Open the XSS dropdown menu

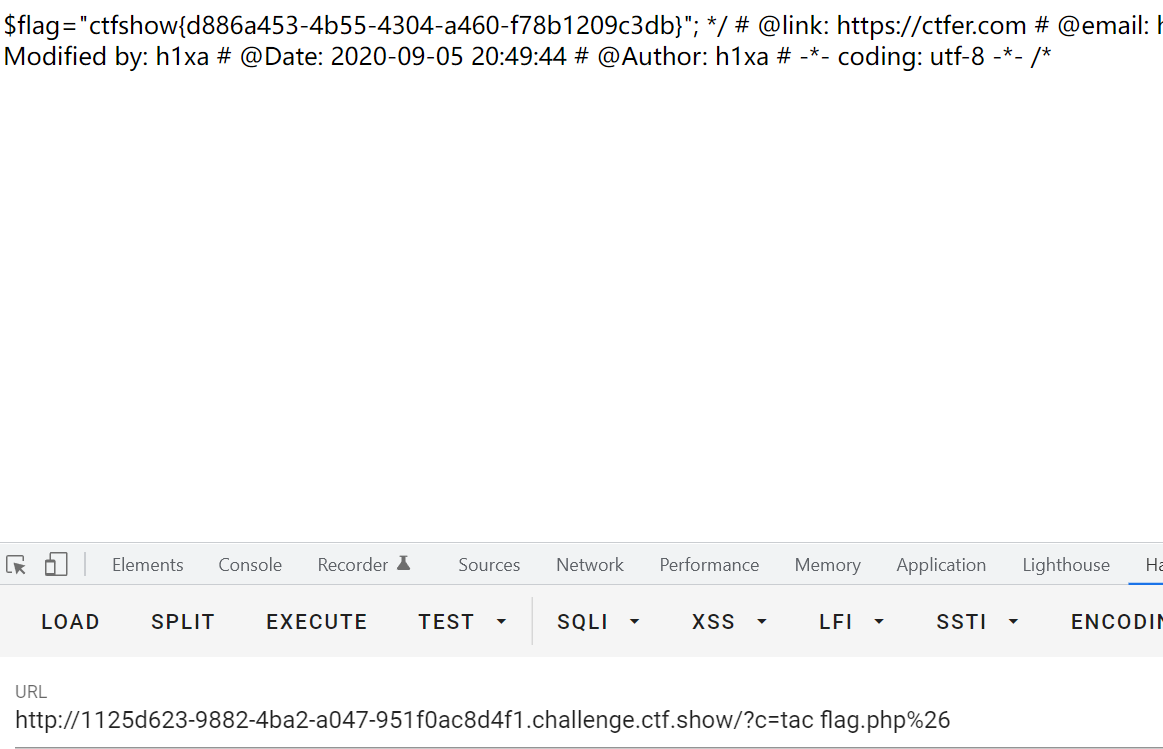728,621
